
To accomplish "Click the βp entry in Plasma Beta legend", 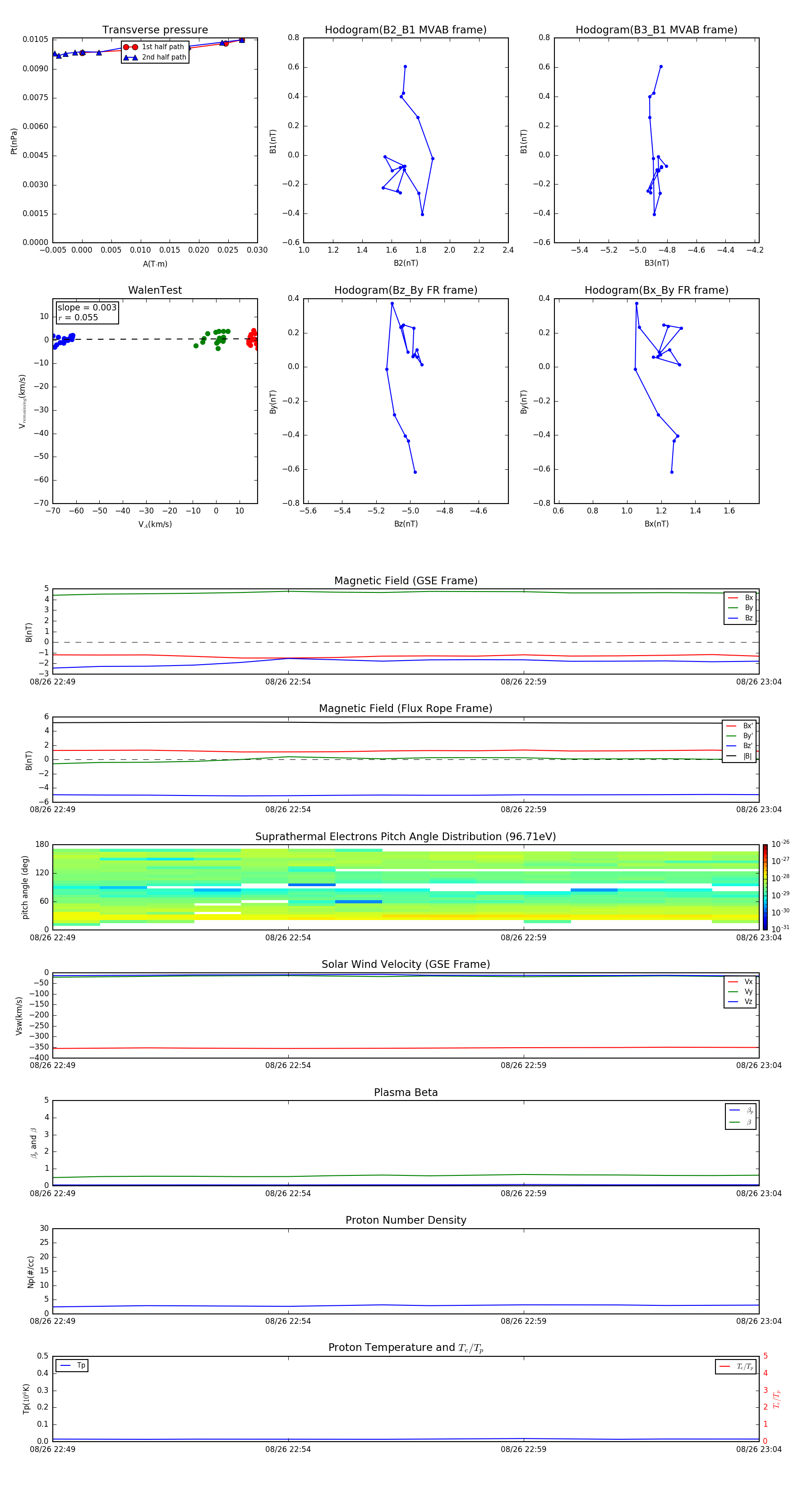I will coord(741,1110).
